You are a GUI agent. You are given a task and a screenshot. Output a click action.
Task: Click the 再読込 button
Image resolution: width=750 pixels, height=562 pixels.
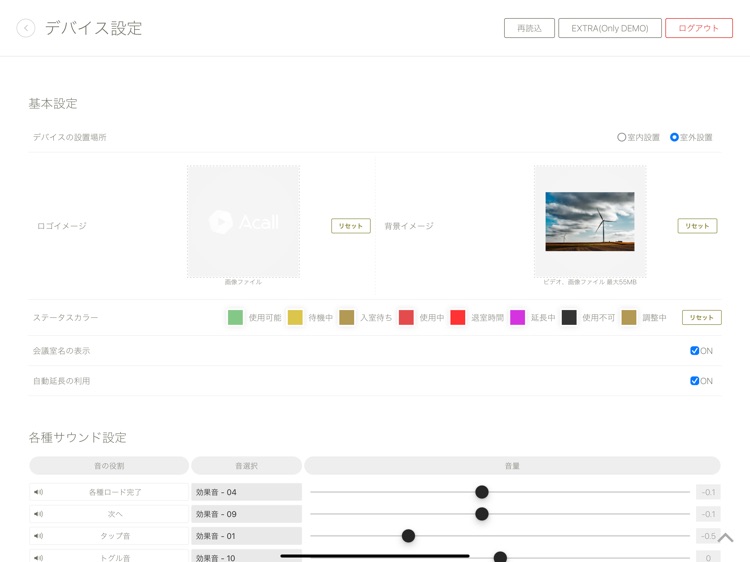point(529,28)
